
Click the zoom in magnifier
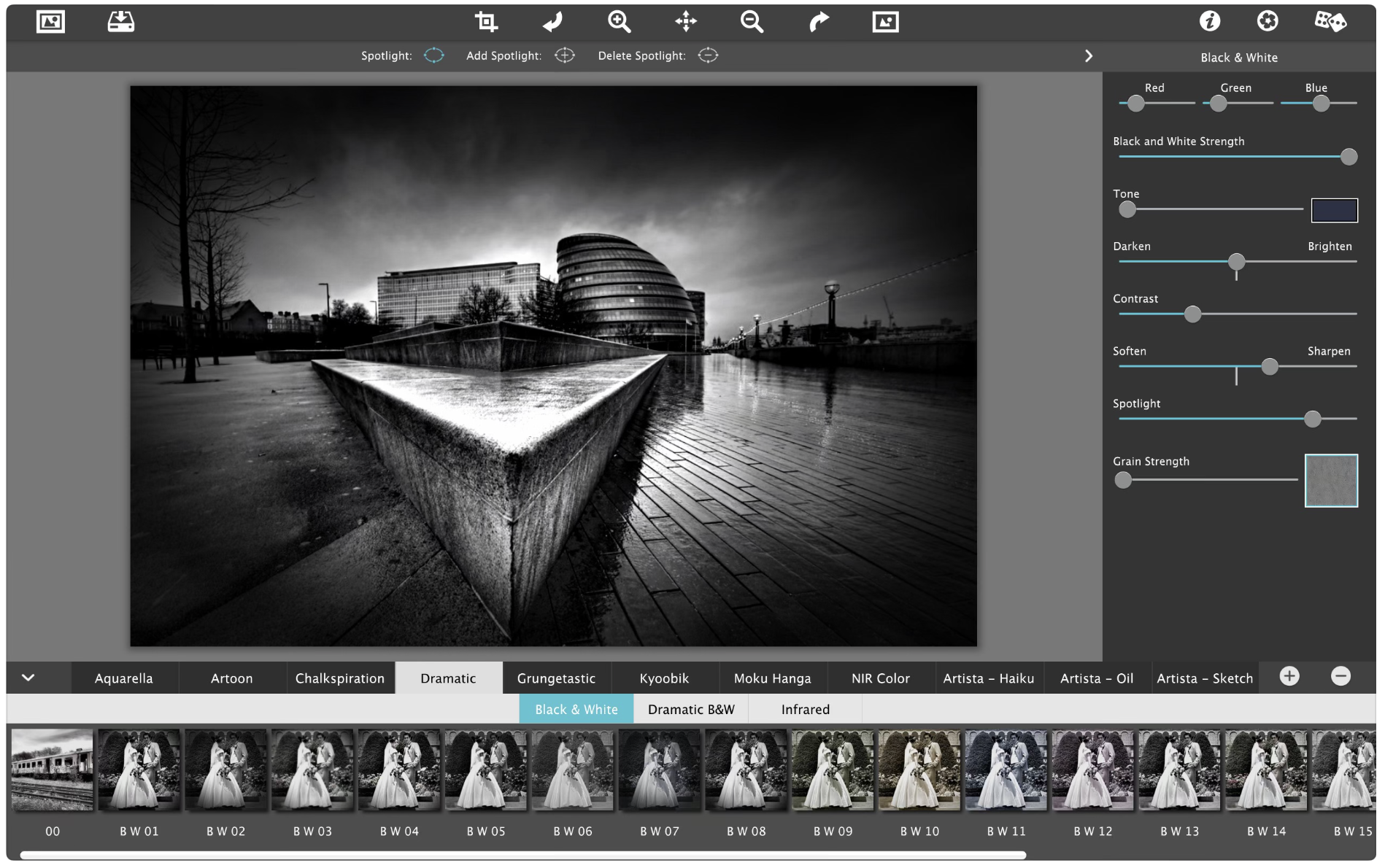coord(619,22)
